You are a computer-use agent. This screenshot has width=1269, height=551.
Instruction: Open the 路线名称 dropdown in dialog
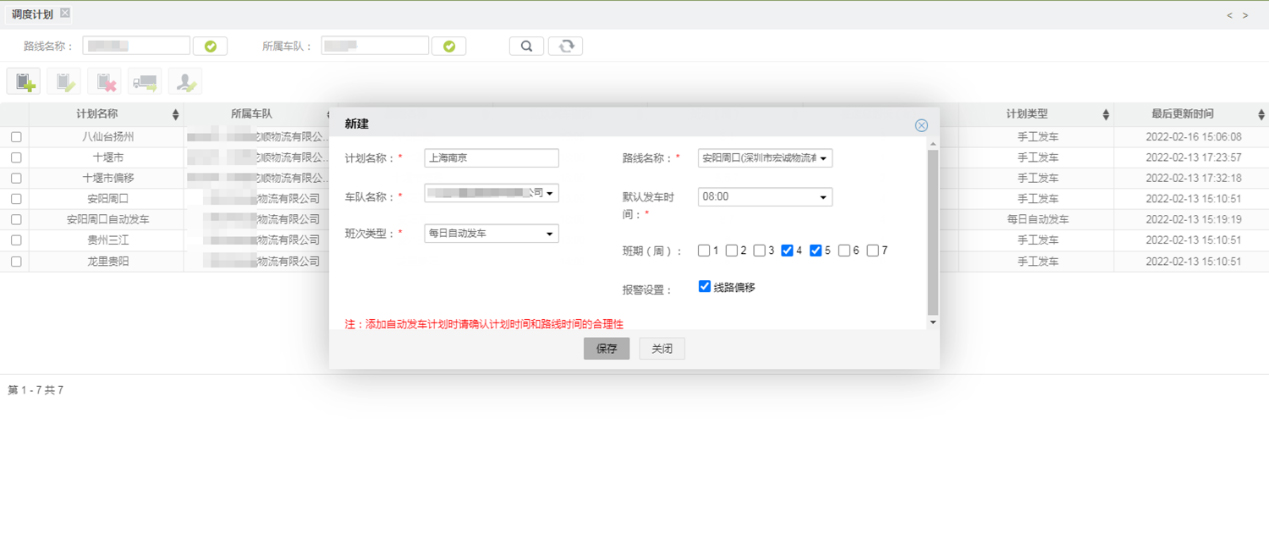[x=764, y=158]
